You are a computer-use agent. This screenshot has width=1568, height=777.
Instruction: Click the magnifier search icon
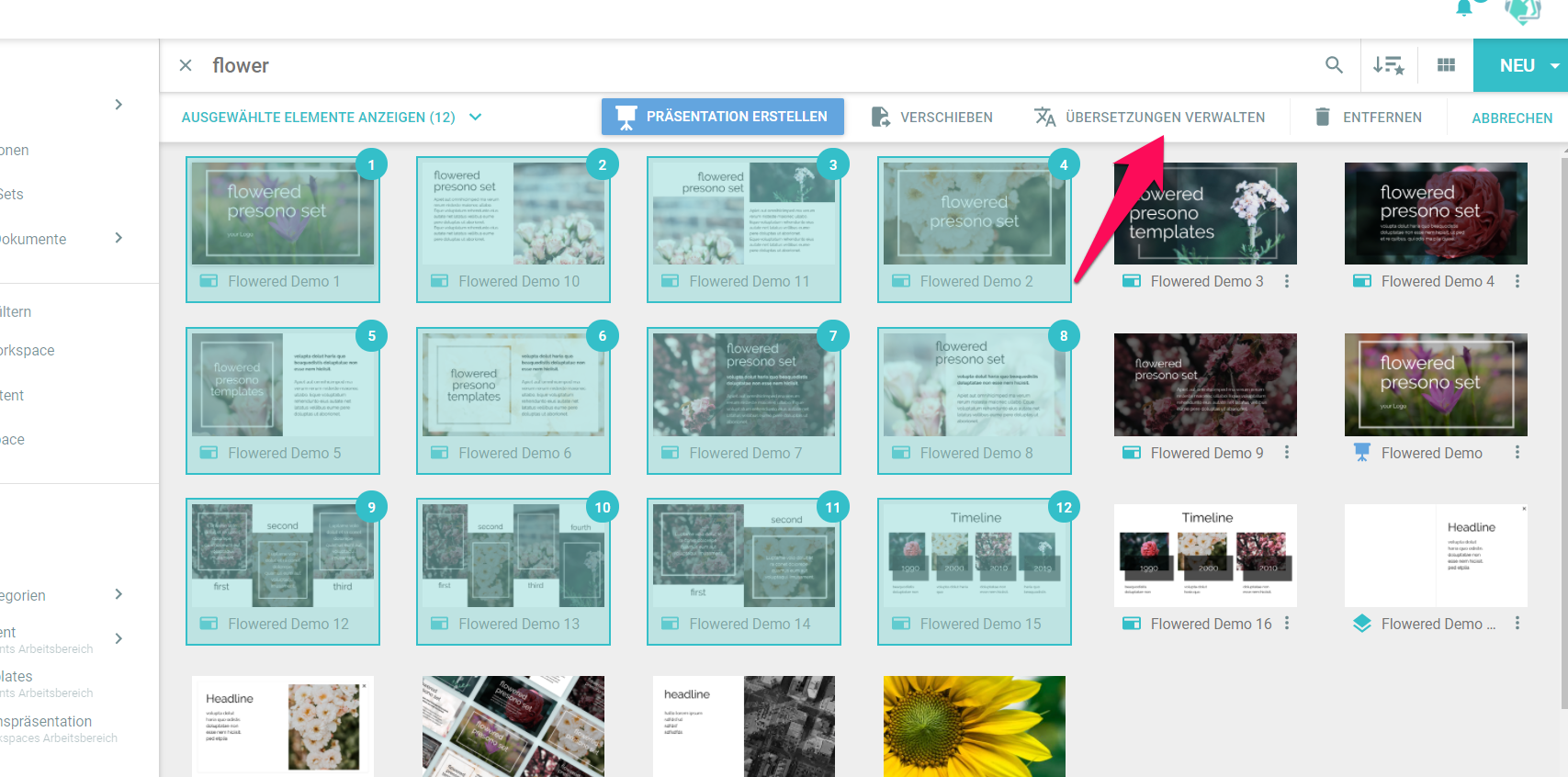click(x=1334, y=65)
